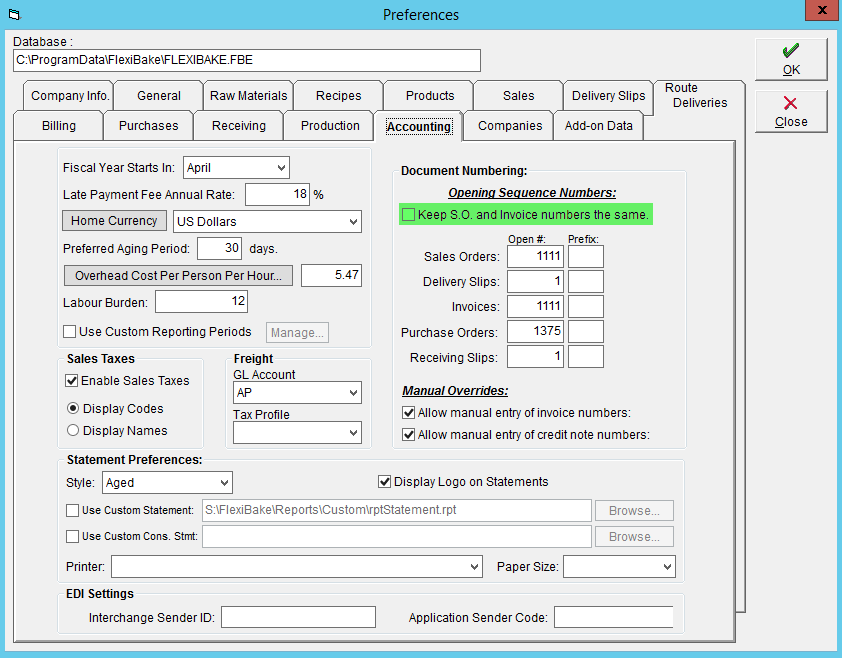Screen dimensions: 842x658
Task: Click Browse for custom statement file
Action: tap(634, 510)
